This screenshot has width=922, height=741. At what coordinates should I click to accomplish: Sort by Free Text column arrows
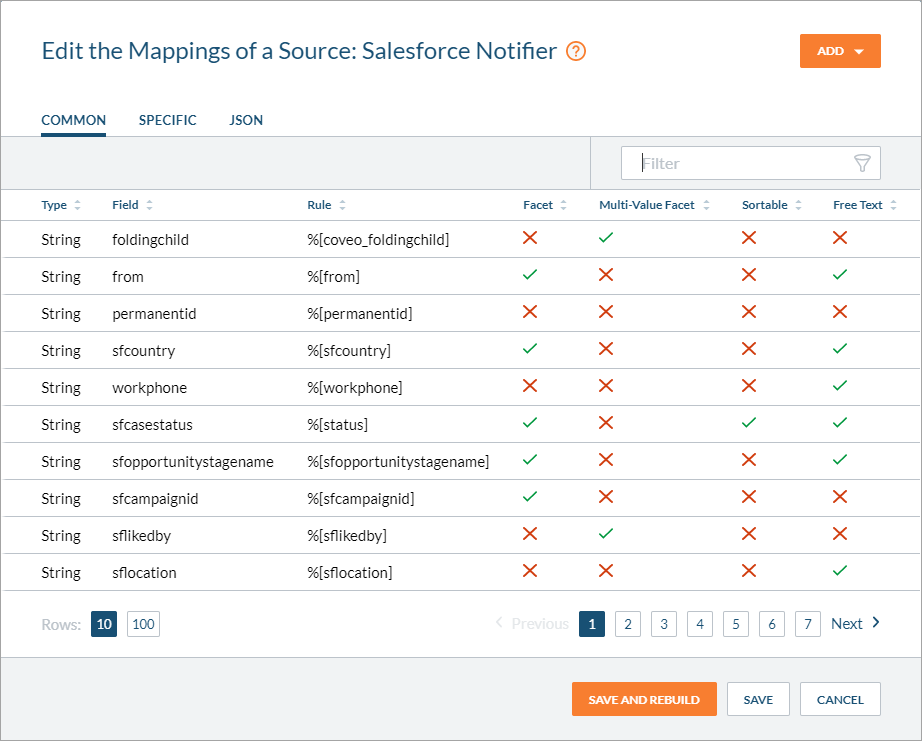coord(893,205)
